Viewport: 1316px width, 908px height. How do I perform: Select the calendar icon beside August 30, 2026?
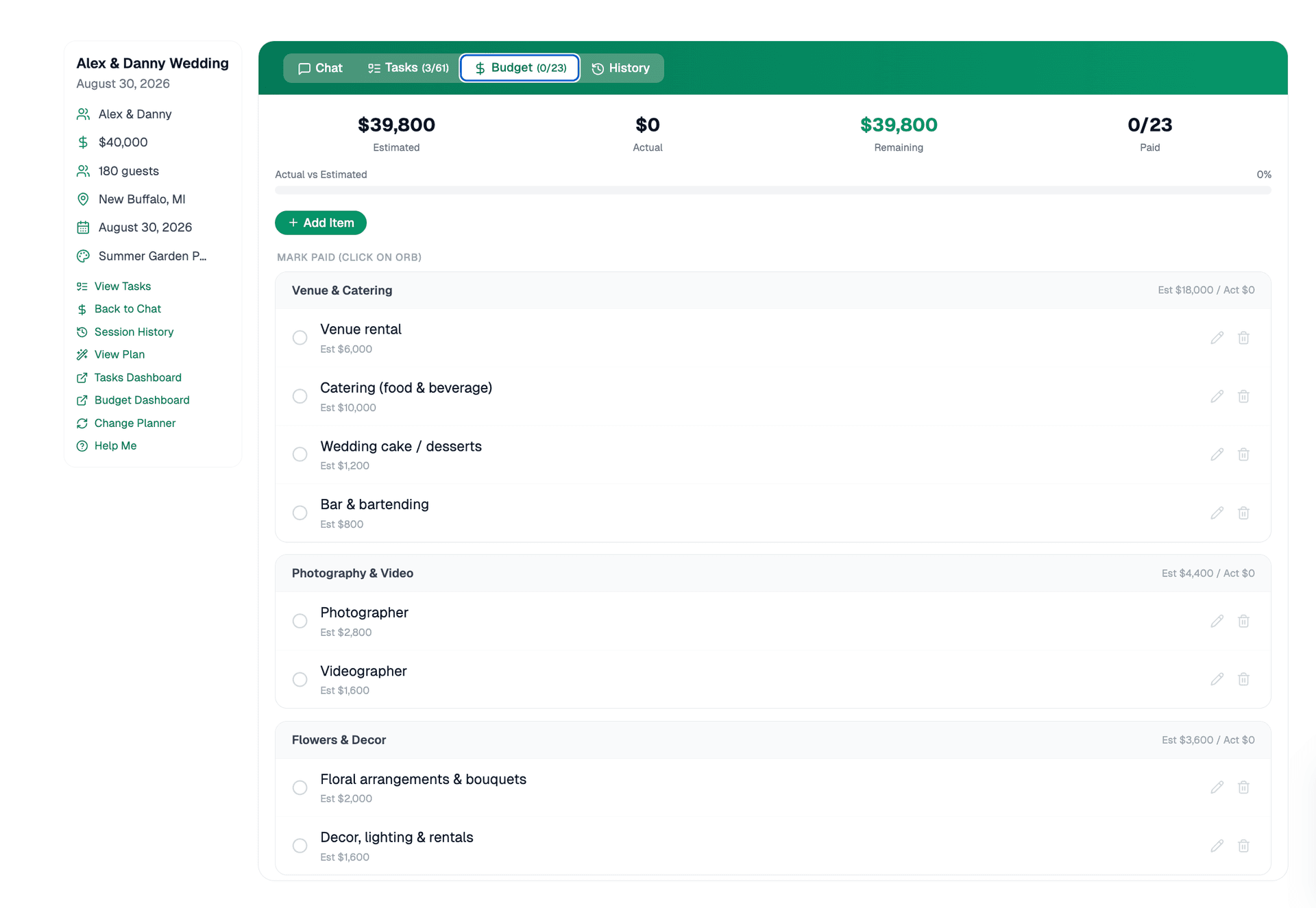(83, 227)
